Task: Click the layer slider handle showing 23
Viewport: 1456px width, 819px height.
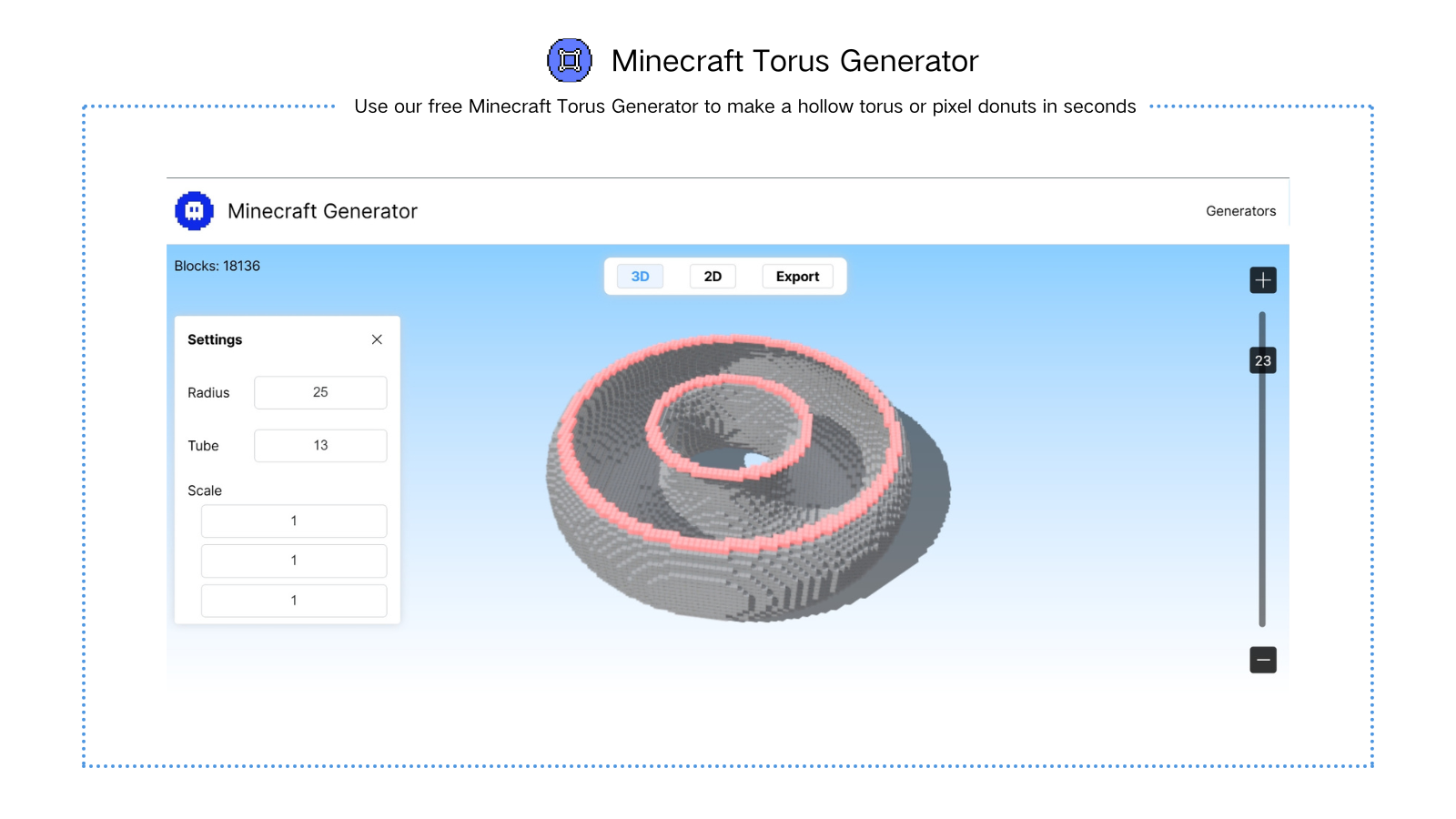Action: (1263, 360)
